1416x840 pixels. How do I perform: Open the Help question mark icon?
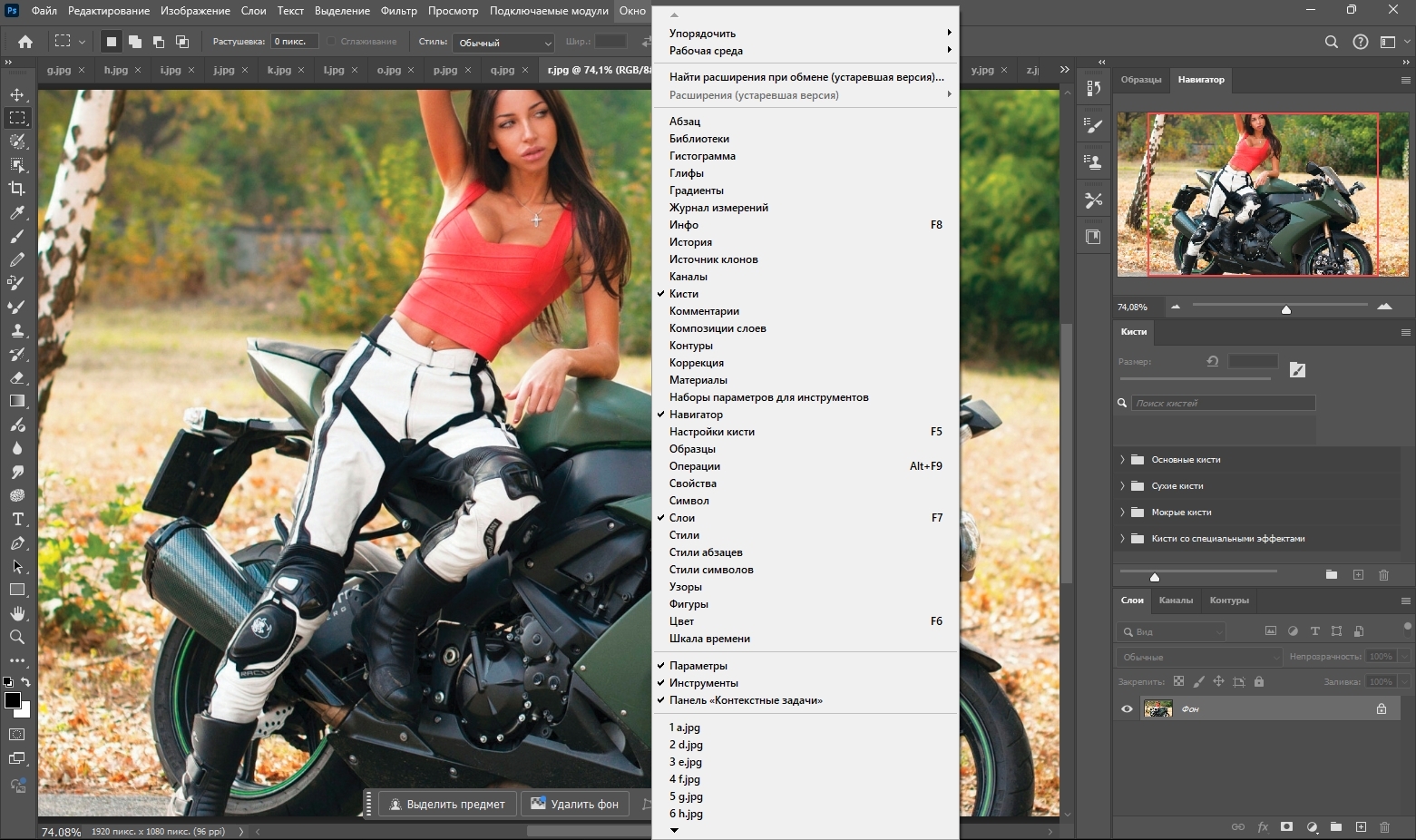pyautogui.click(x=1360, y=42)
